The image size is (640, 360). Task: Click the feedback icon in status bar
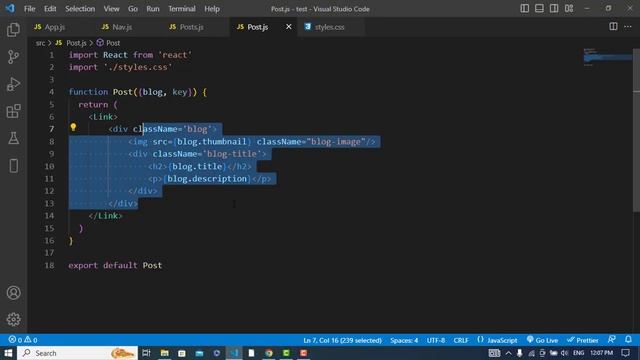611,340
